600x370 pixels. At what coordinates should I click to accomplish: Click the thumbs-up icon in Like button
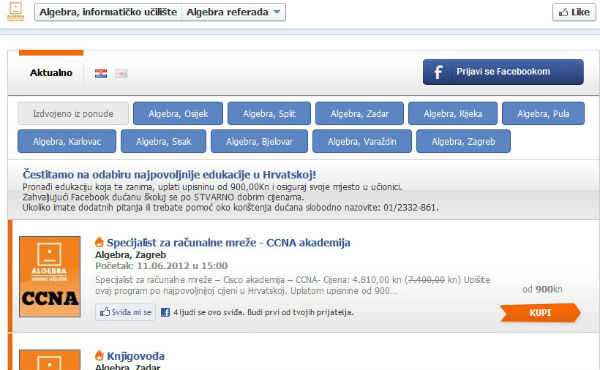pyautogui.click(x=563, y=13)
